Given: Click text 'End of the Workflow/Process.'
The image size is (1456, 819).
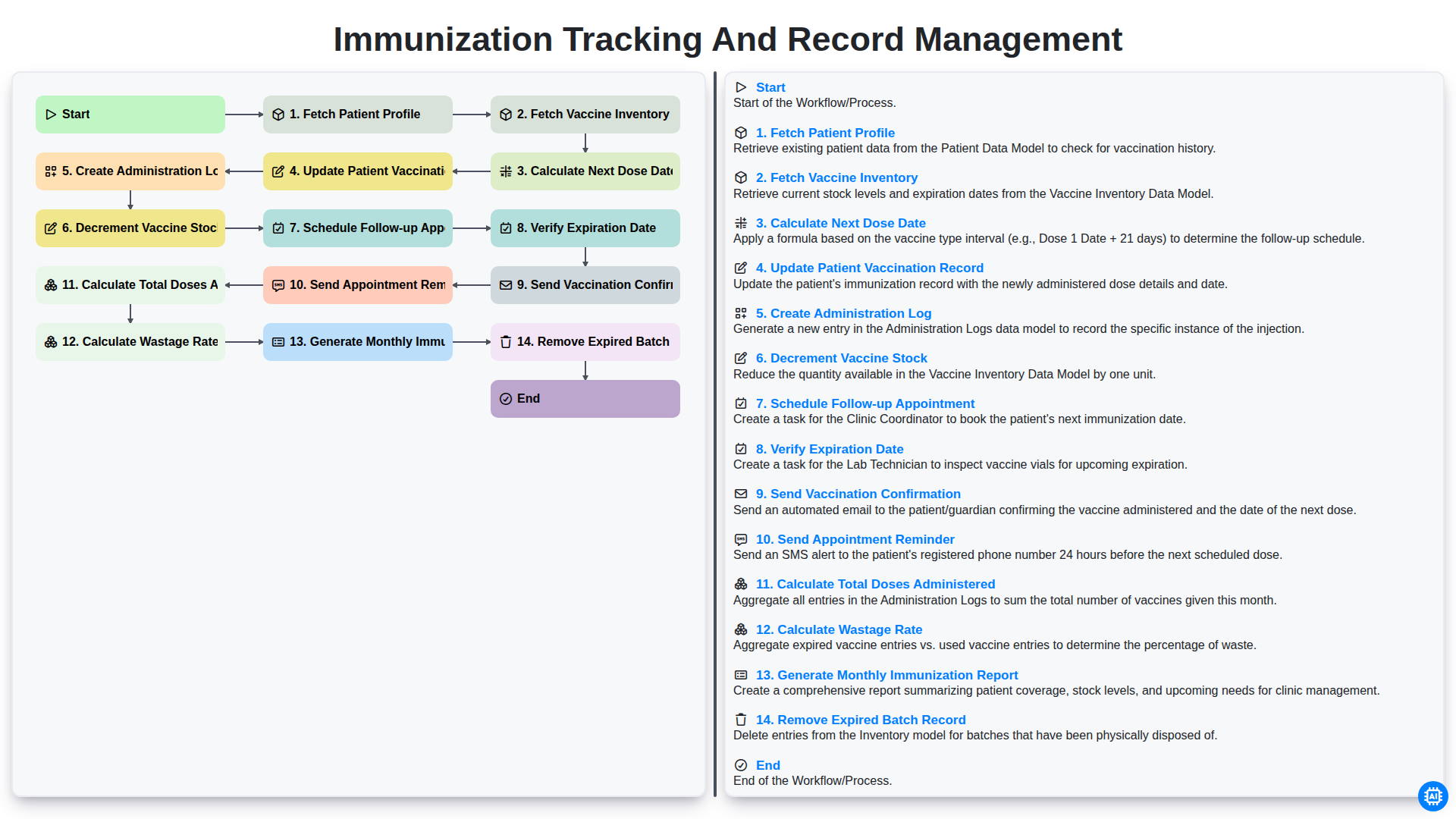Looking at the screenshot, I should tap(812, 781).
